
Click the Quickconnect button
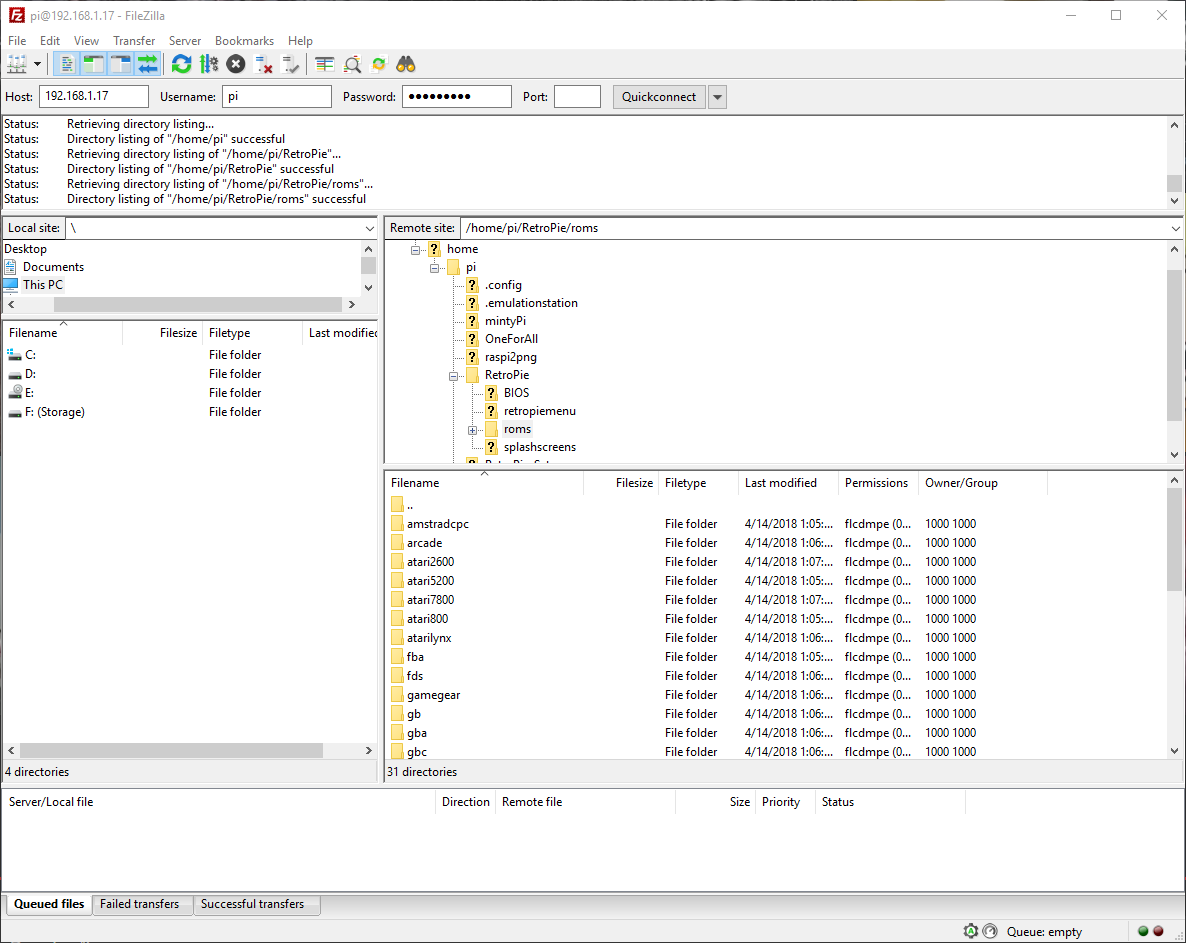pos(659,97)
